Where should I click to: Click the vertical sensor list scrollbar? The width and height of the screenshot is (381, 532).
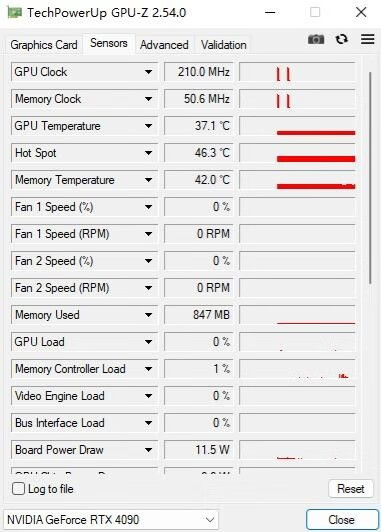[x=370, y=178]
